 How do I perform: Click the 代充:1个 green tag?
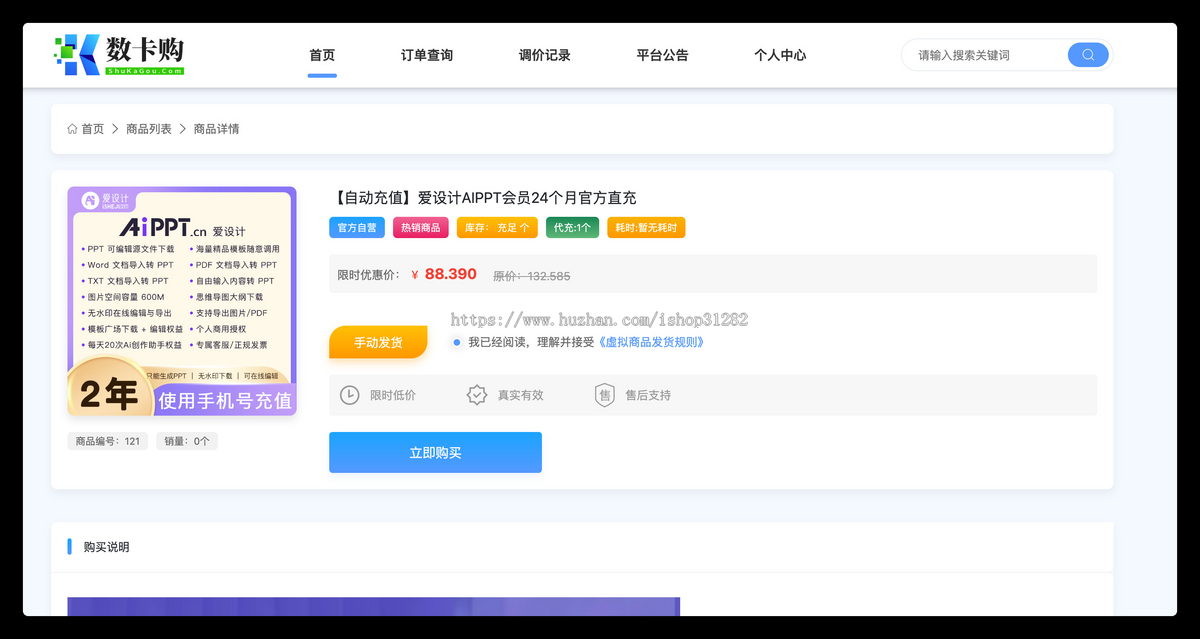[x=572, y=228]
